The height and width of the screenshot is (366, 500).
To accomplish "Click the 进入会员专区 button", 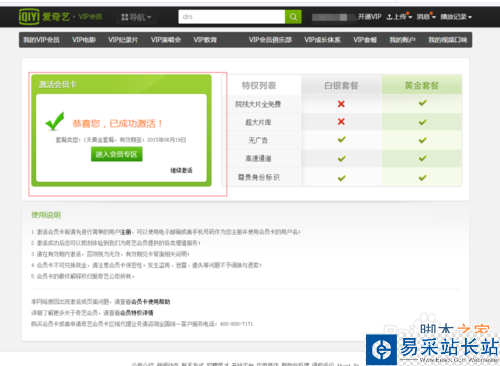I will pyautogui.click(x=117, y=154).
